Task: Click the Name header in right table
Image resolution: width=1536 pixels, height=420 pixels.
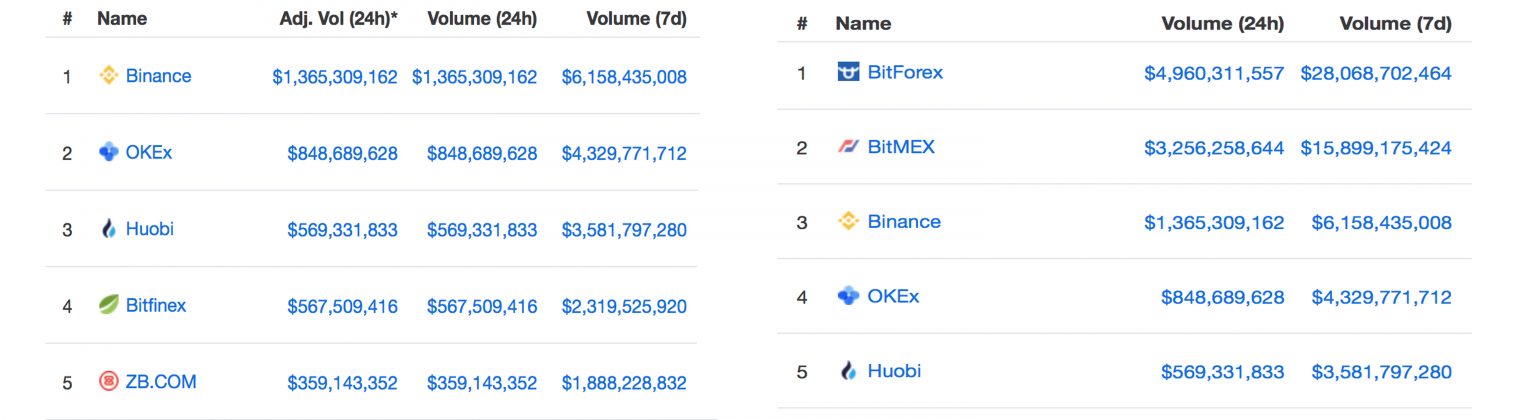Action: tap(863, 23)
